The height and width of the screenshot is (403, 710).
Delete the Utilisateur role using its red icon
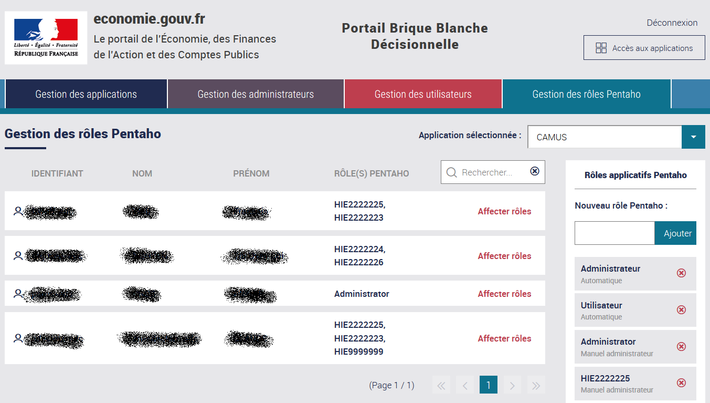[x=681, y=310]
